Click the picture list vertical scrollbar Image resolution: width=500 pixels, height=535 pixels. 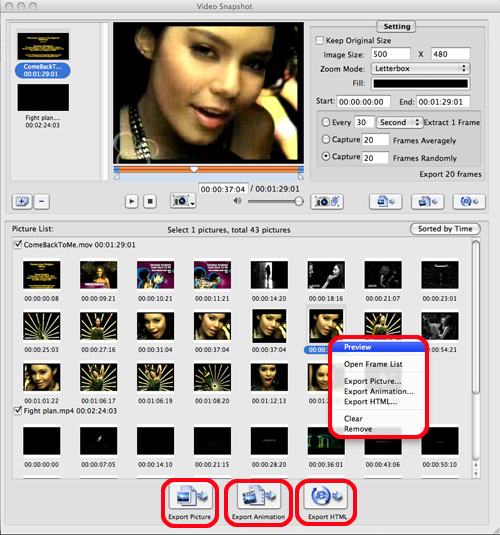(476, 317)
